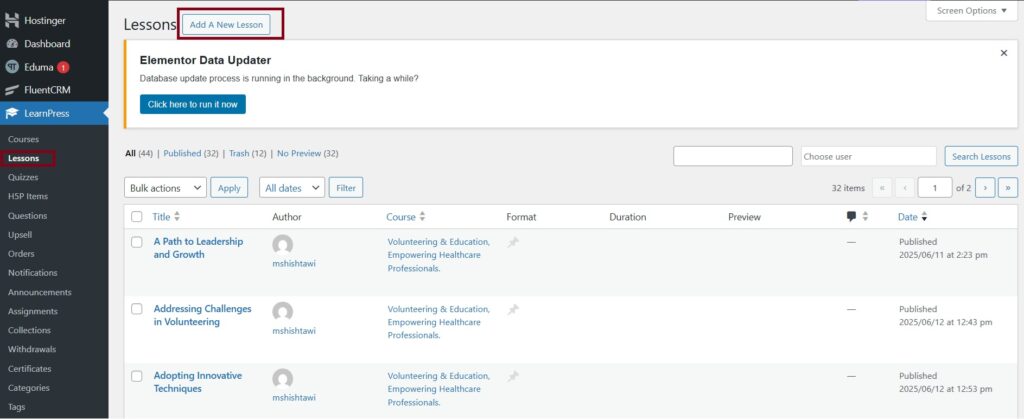The image size is (1024, 419).
Task: Click the Hostinger logo icon in sidebar
Action: (x=12, y=21)
